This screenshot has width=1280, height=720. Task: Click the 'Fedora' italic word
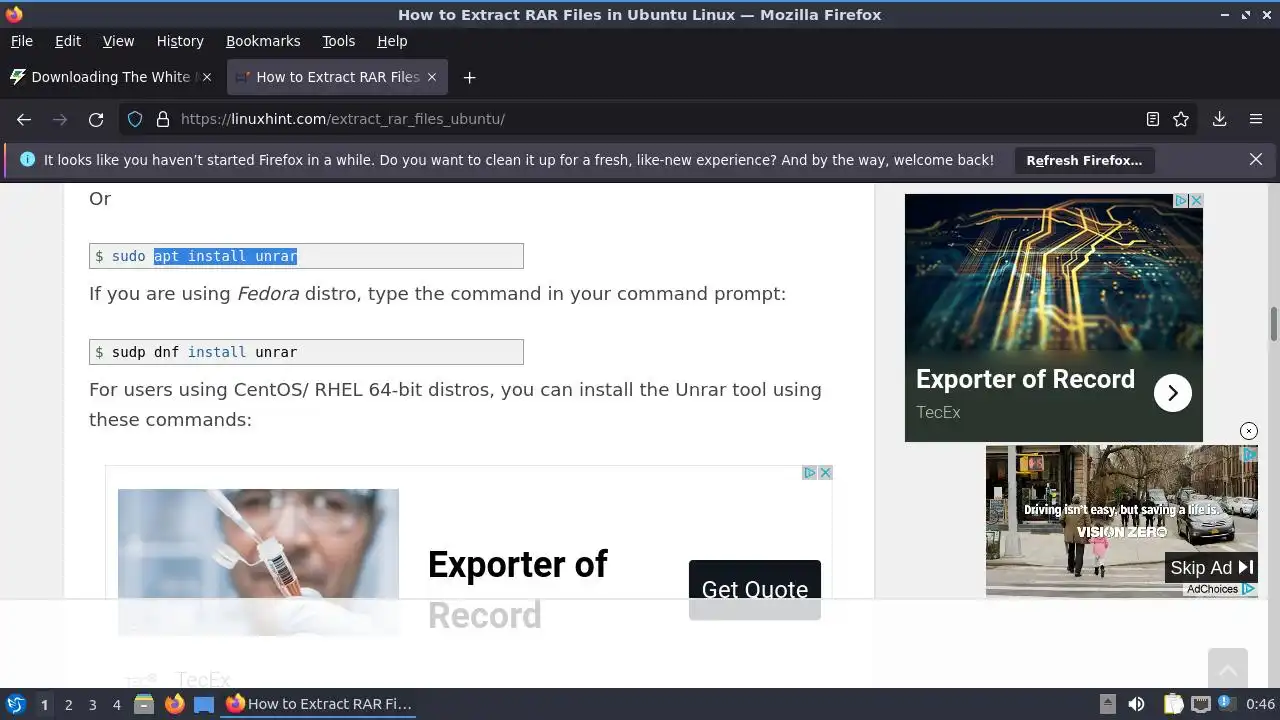point(268,294)
